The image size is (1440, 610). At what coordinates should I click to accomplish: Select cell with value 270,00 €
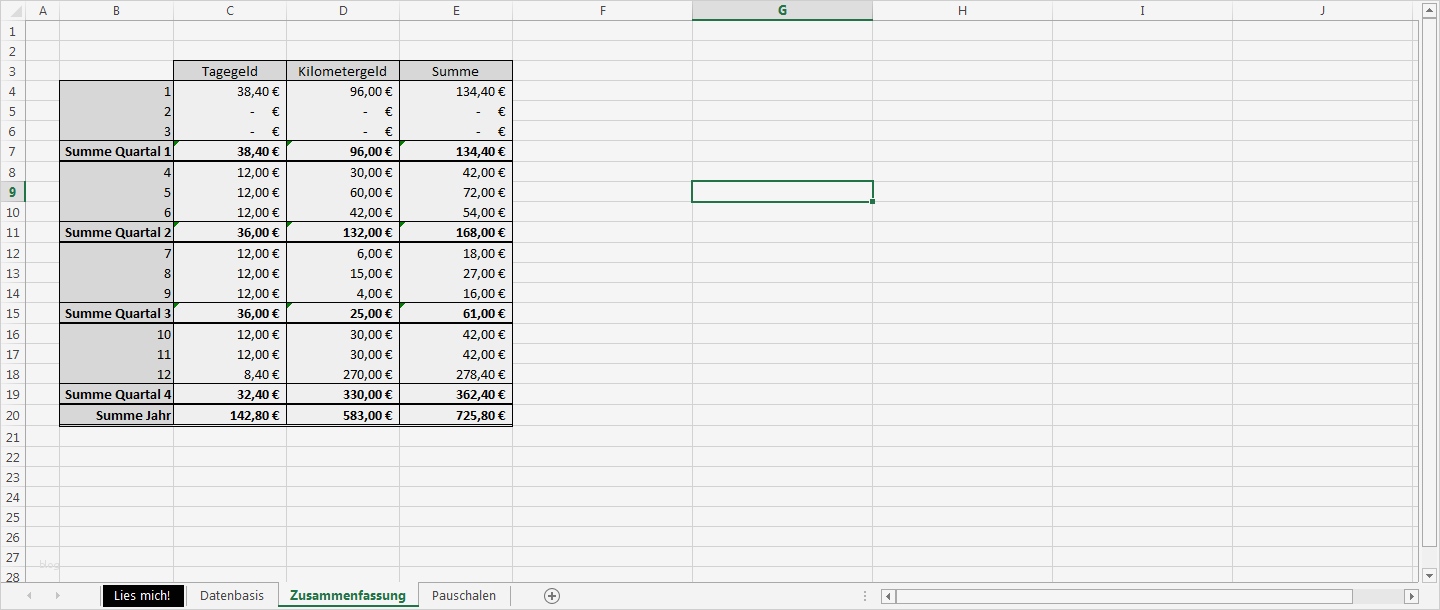pos(343,375)
